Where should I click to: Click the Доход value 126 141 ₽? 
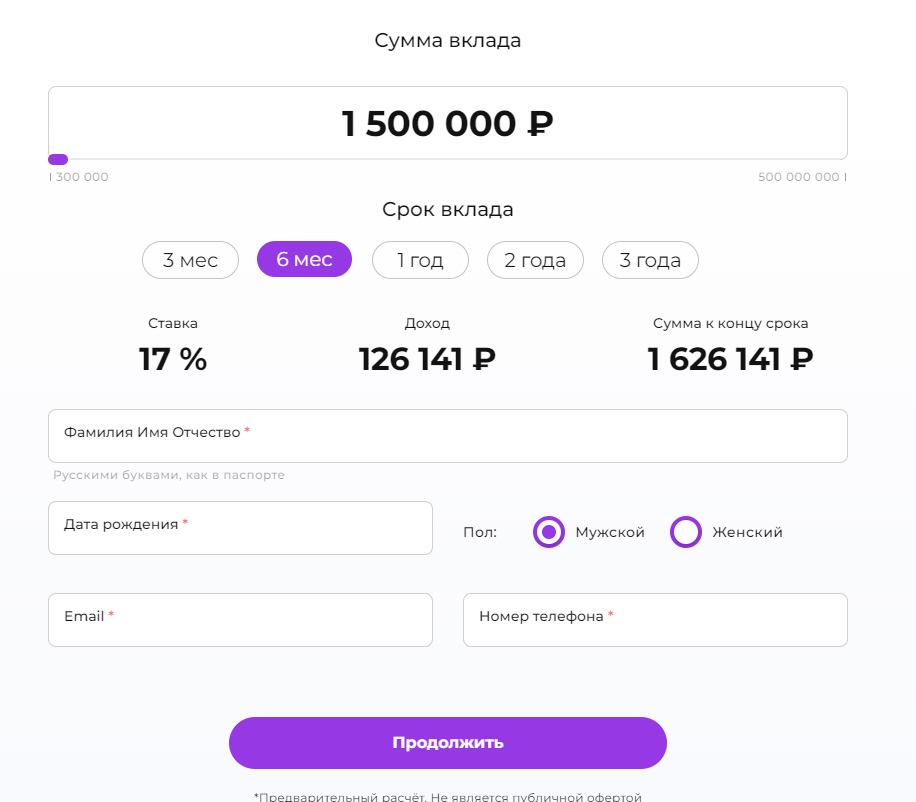[x=427, y=359]
